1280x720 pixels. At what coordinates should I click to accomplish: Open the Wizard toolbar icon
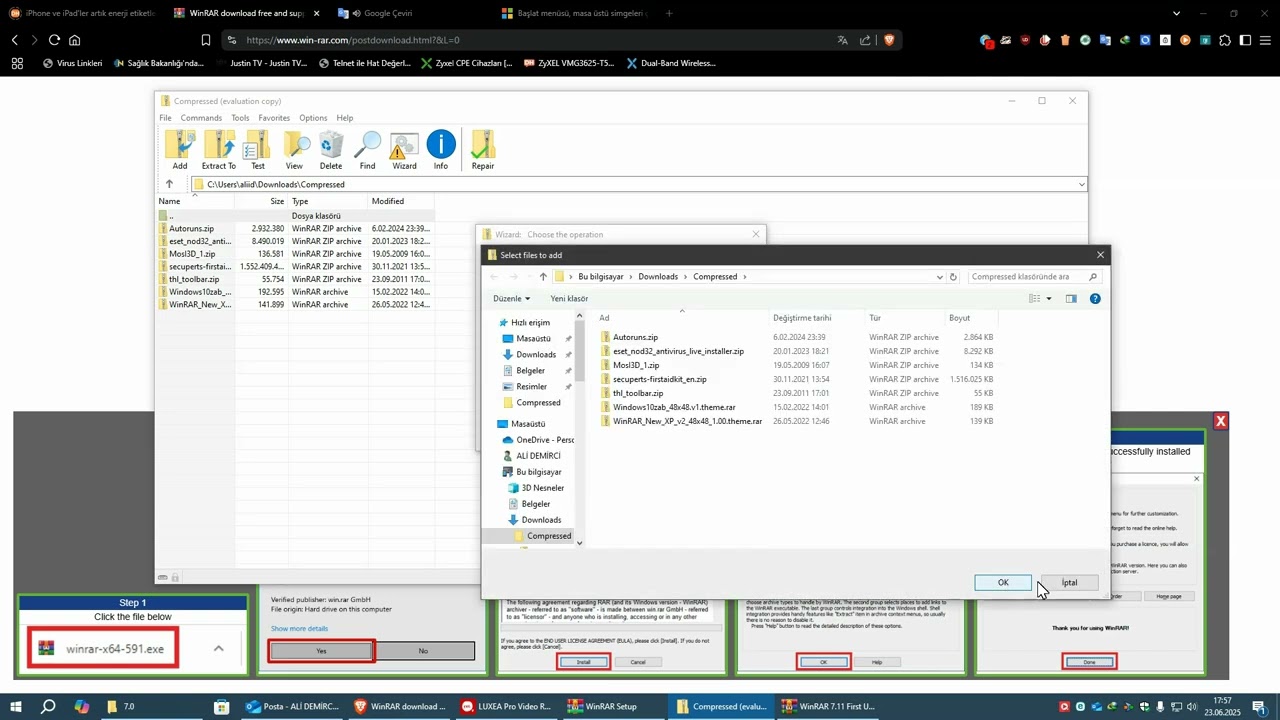[404, 150]
